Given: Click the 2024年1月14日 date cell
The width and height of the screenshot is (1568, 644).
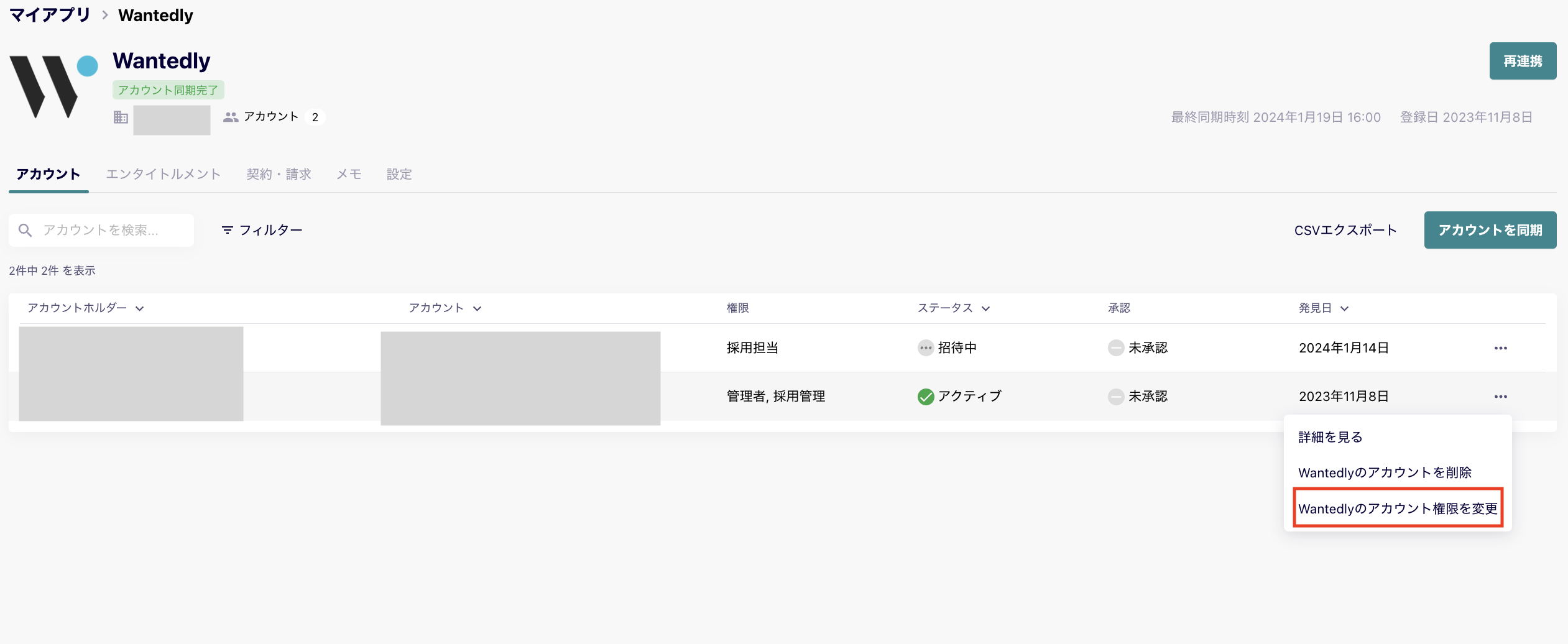Looking at the screenshot, I should (1344, 348).
